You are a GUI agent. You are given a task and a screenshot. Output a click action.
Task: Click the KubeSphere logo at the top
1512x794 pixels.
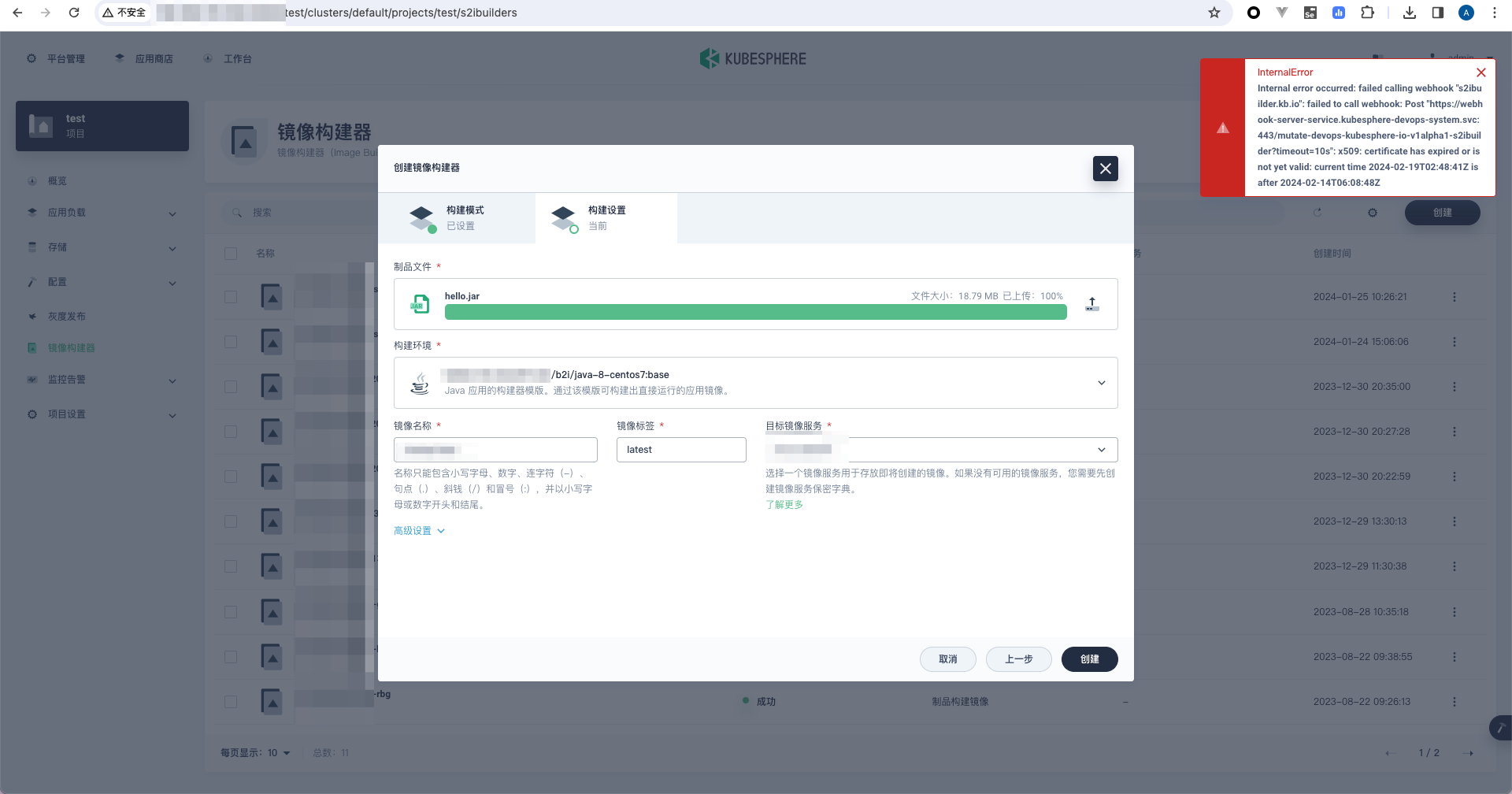[x=753, y=58]
